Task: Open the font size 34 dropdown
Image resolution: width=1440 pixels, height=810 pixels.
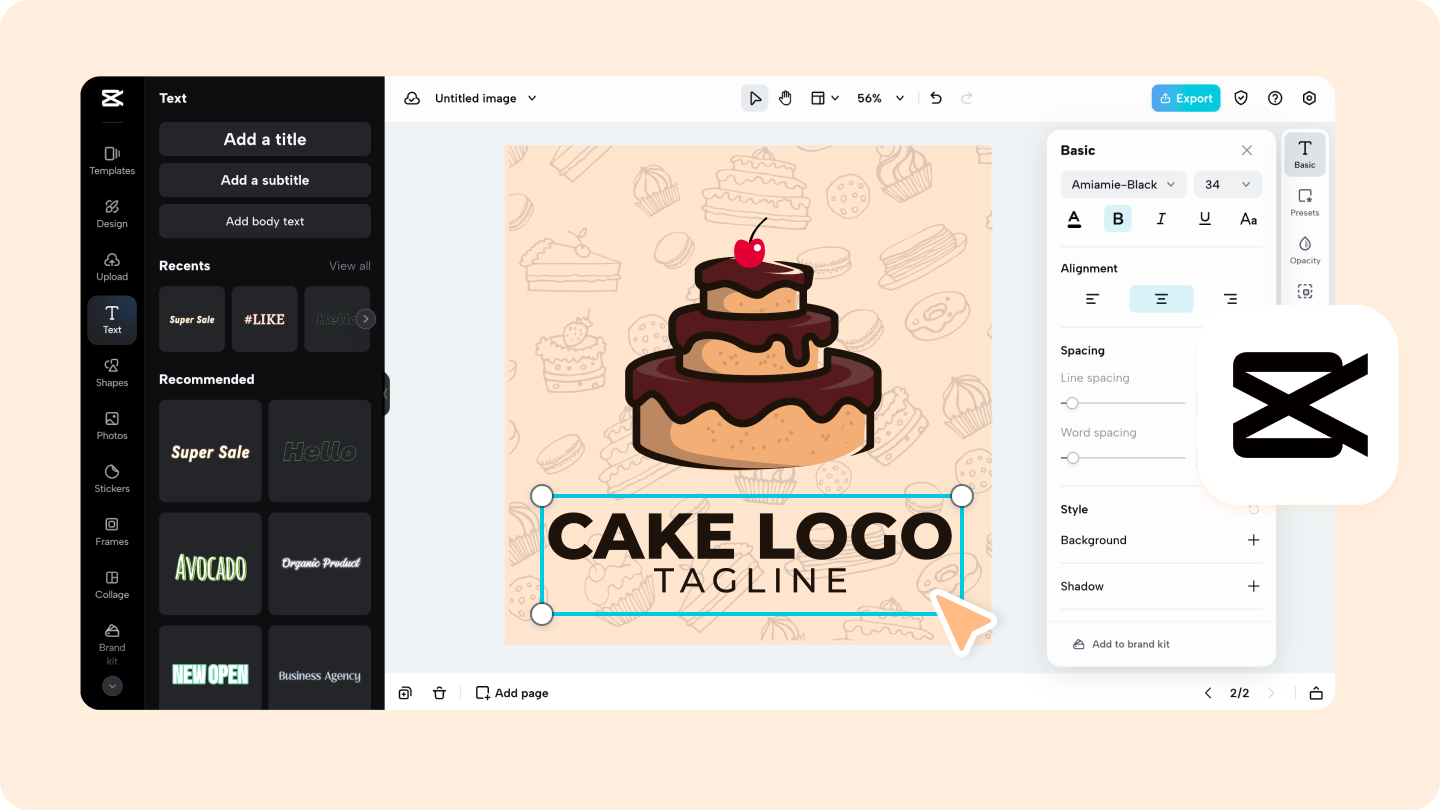Action: tap(1228, 184)
